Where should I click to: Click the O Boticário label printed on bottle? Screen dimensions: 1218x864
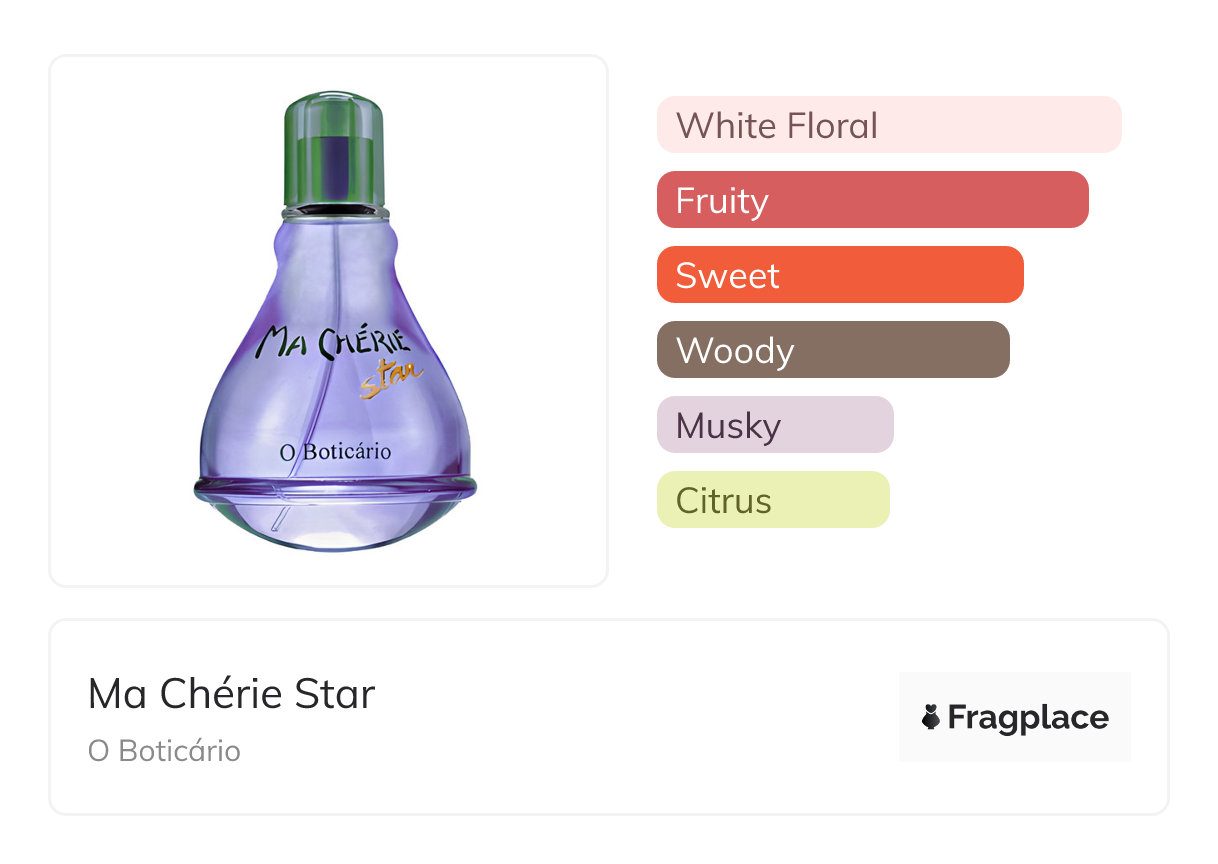pyautogui.click(x=335, y=452)
